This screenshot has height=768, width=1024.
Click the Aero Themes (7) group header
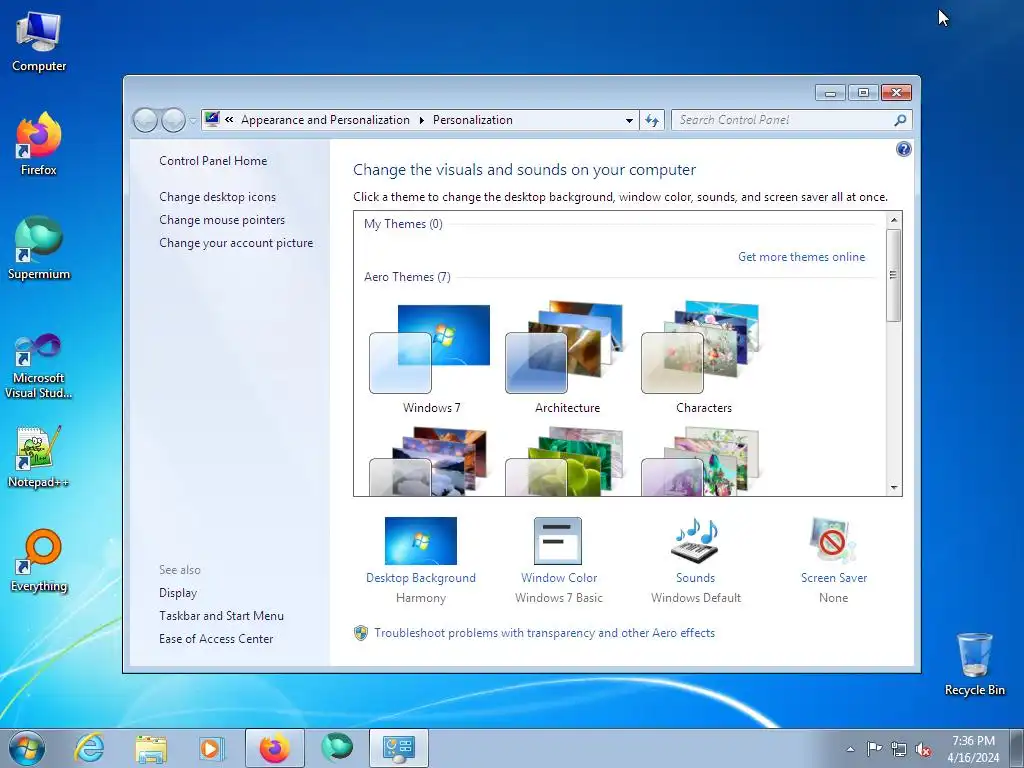[407, 277]
